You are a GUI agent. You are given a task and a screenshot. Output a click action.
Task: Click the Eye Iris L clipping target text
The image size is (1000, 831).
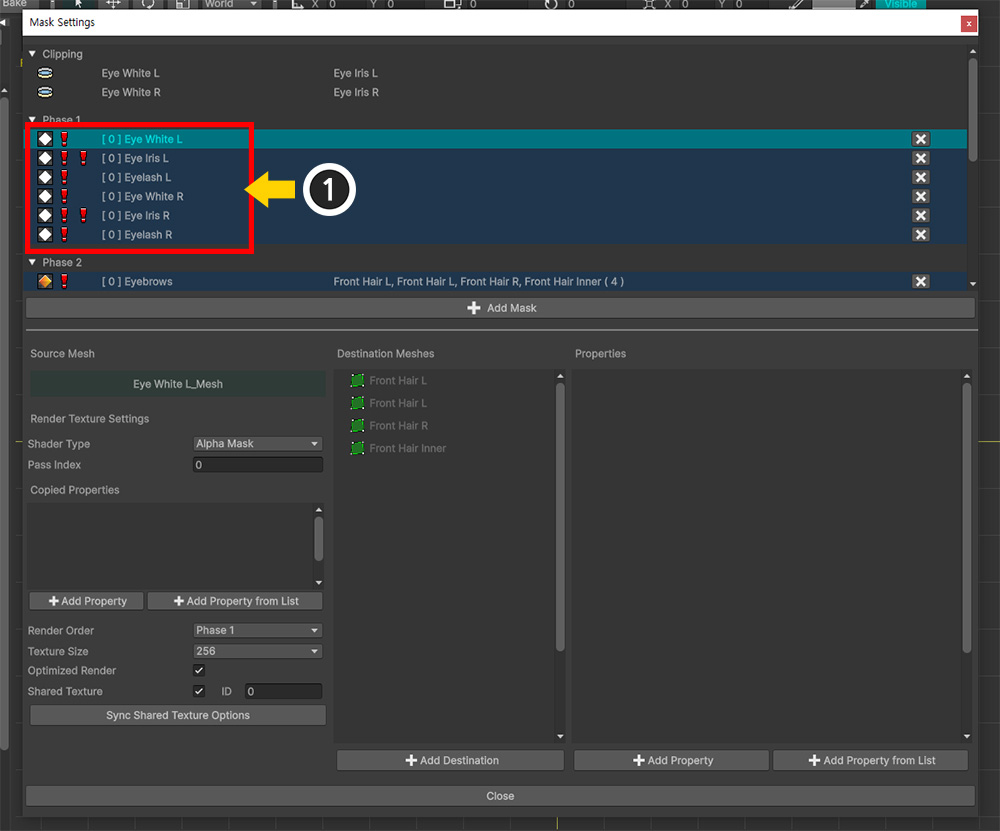pyautogui.click(x=355, y=73)
